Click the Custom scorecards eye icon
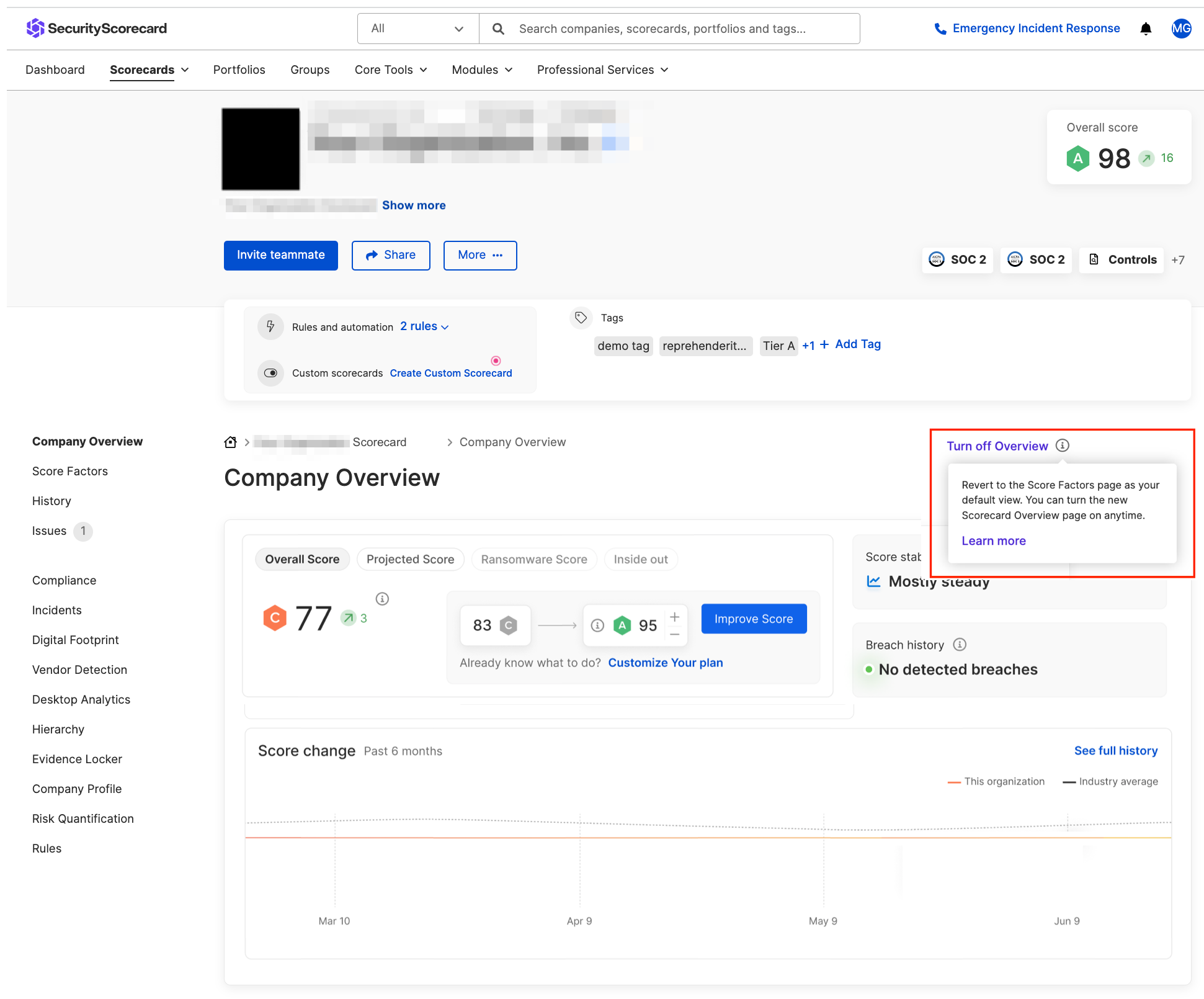 tap(270, 373)
